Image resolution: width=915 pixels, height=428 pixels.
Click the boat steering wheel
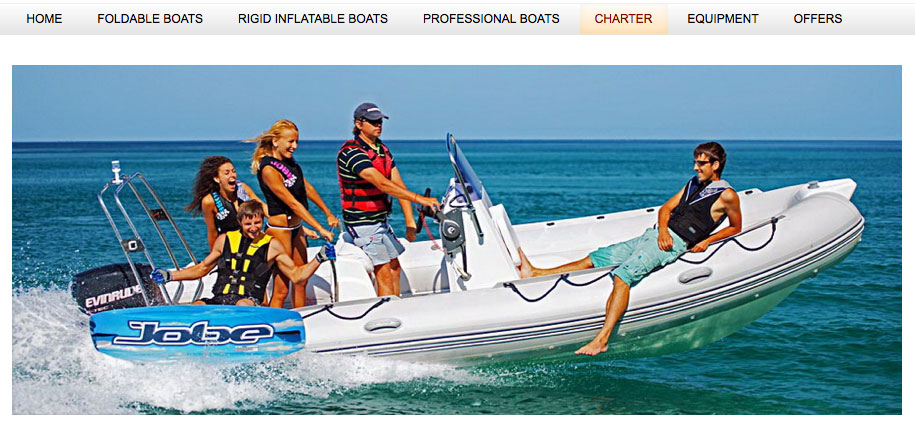(425, 210)
